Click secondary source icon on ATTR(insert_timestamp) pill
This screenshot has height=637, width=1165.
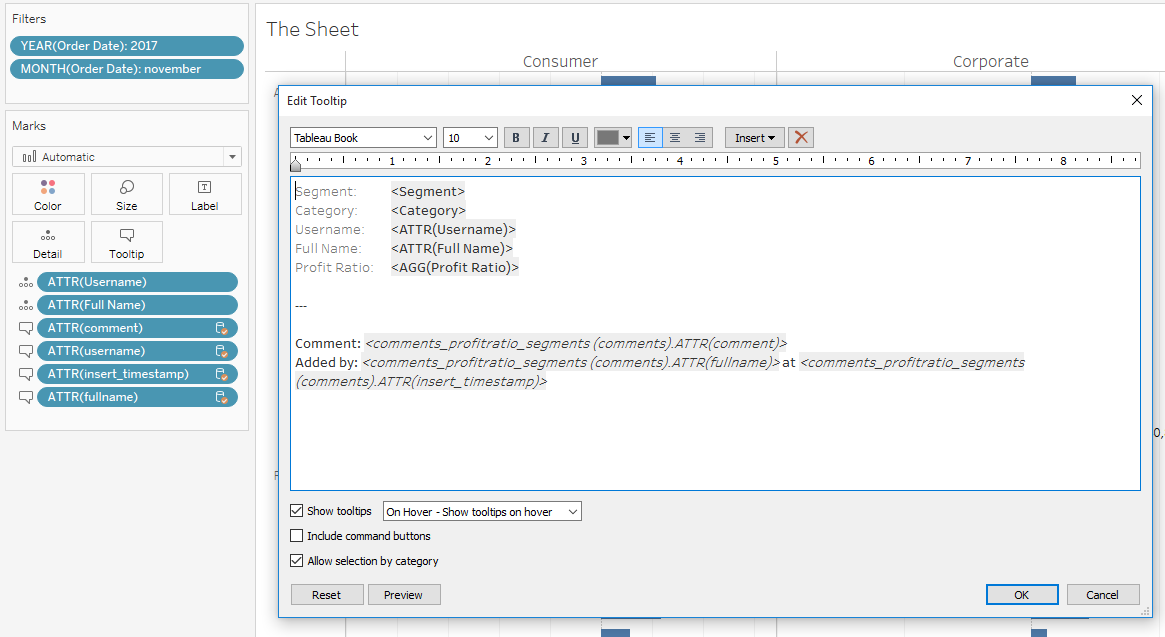point(221,374)
